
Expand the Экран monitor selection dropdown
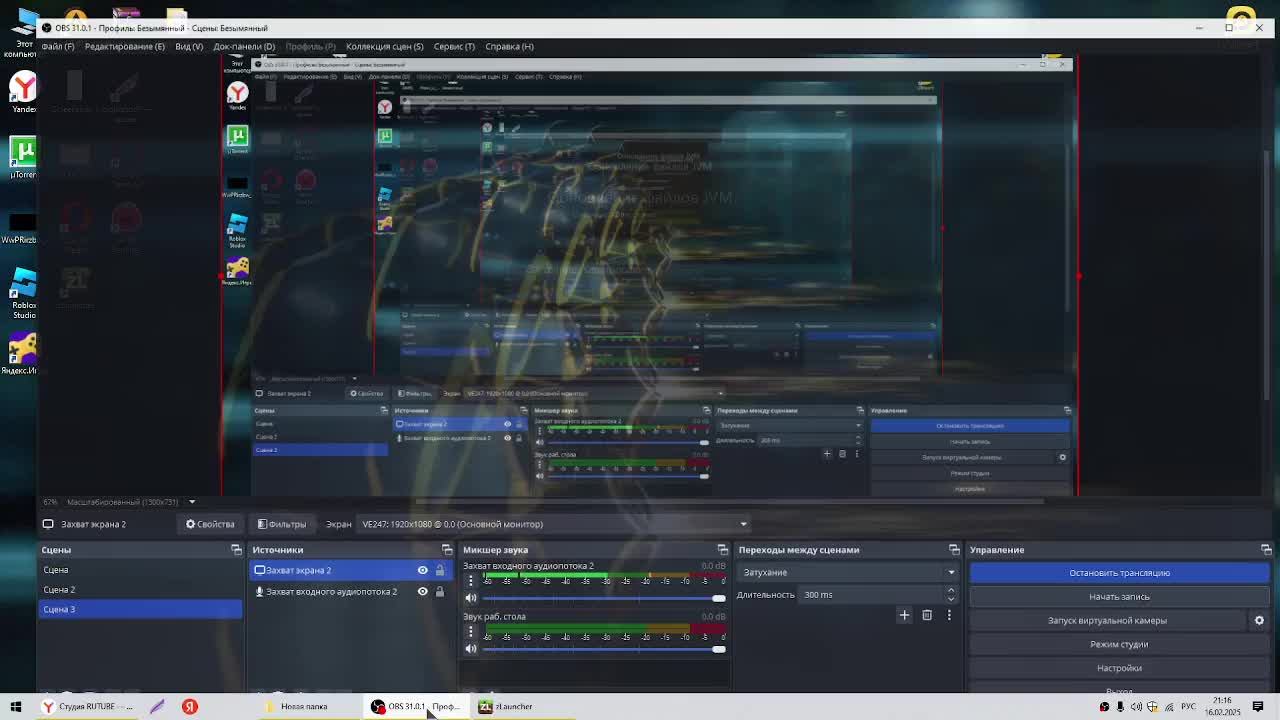[553, 524]
